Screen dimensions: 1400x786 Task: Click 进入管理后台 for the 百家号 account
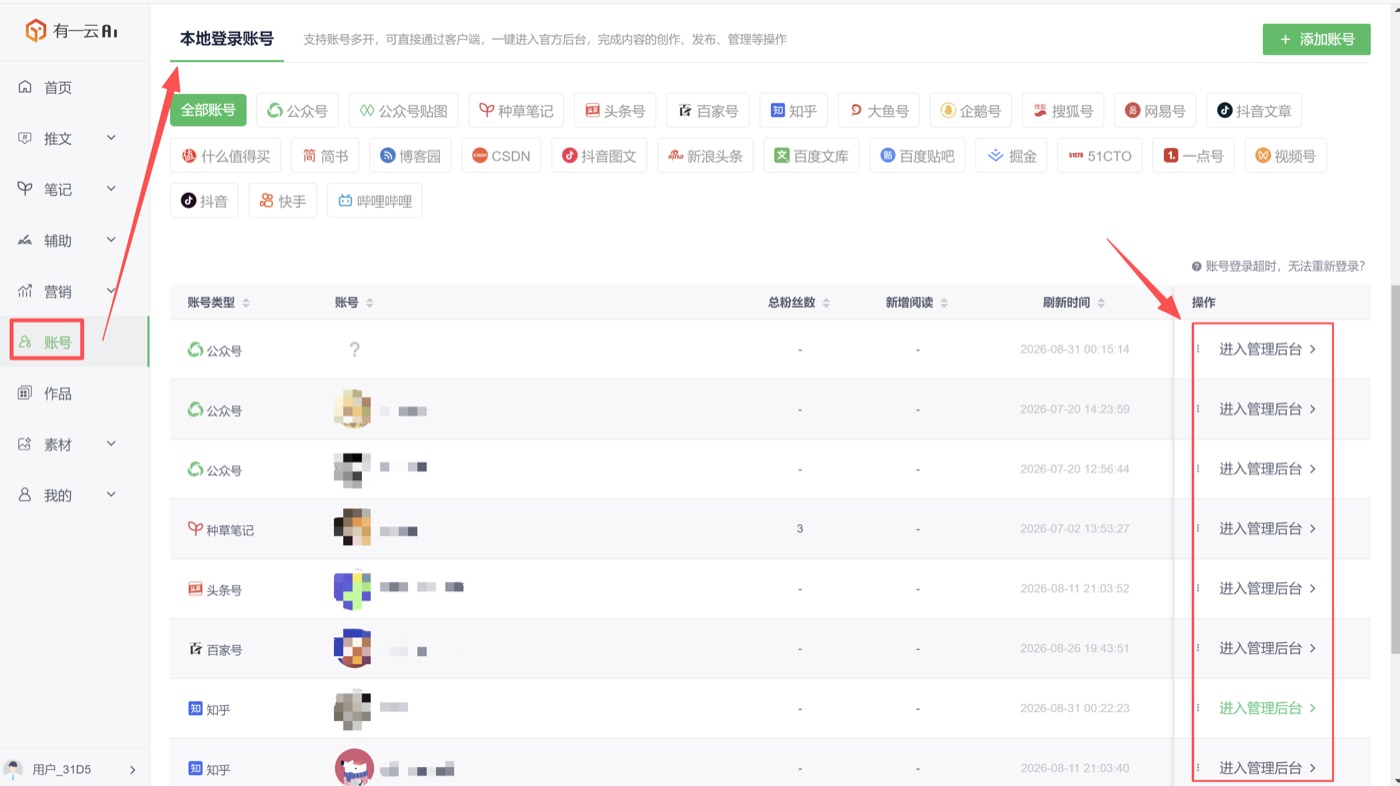coord(1267,649)
